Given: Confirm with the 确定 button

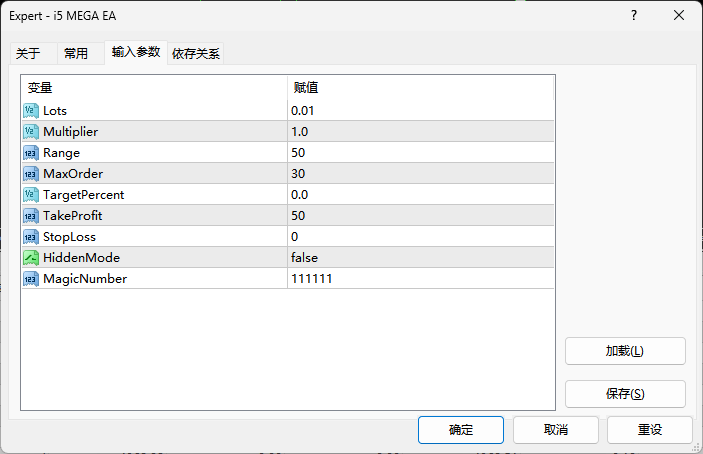Looking at the screenshot, I should pyautogui.click(x=461, y=430).
